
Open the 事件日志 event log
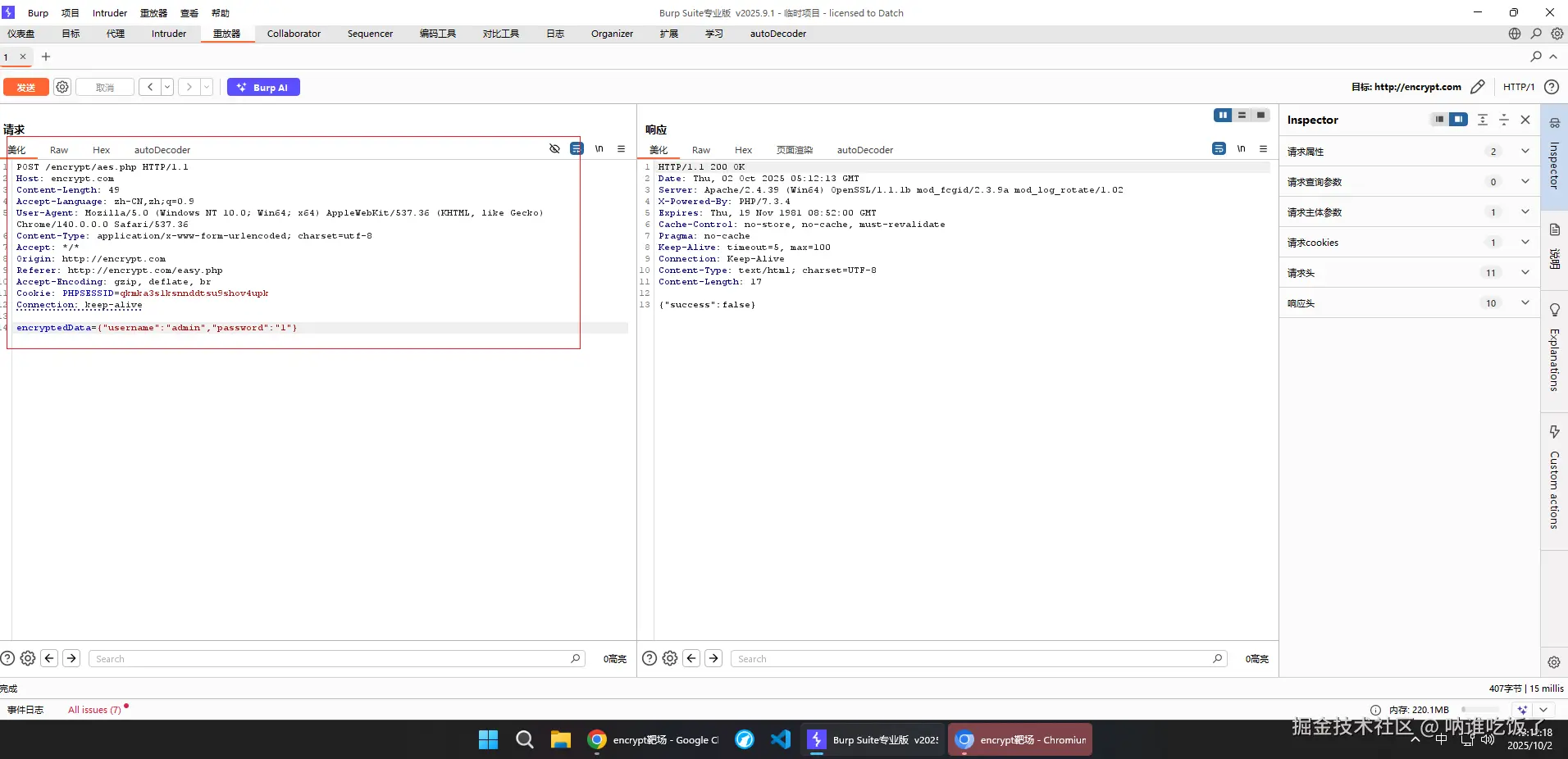pyautogui.click(x=25, y=710)
